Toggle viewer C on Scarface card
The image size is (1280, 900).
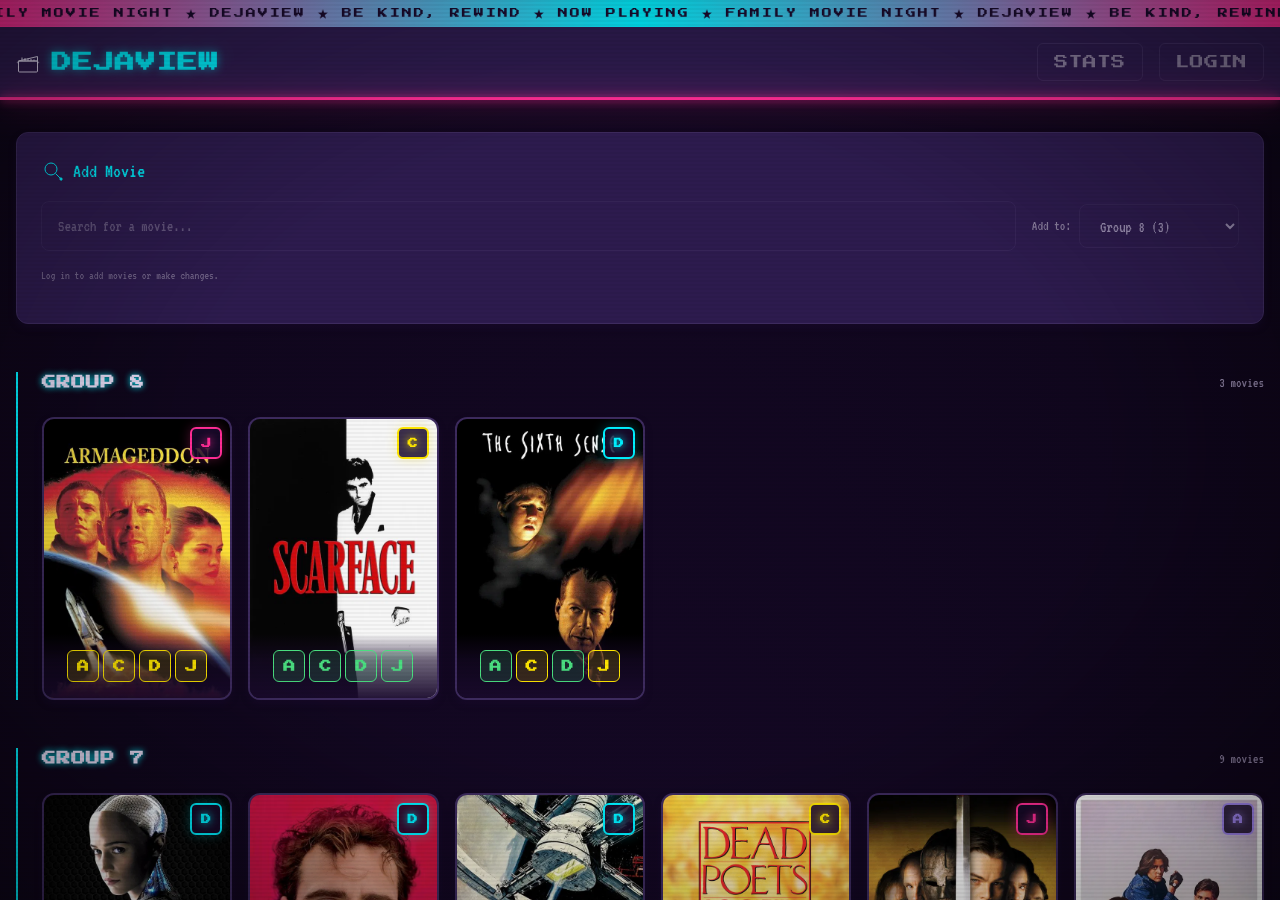click(325, 666)
